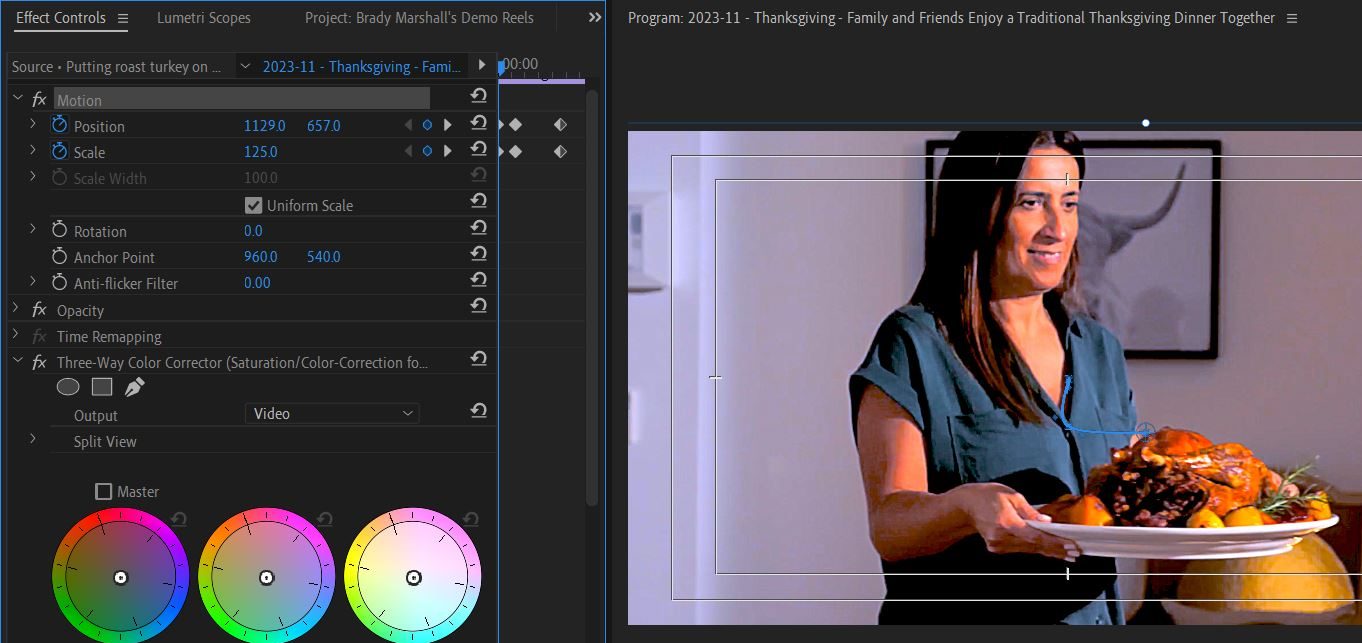Enable the Master checkbox
Image resolution: width=1362 pixels, height=643 pixels.
pyautogui.click(x=103, y=491)
